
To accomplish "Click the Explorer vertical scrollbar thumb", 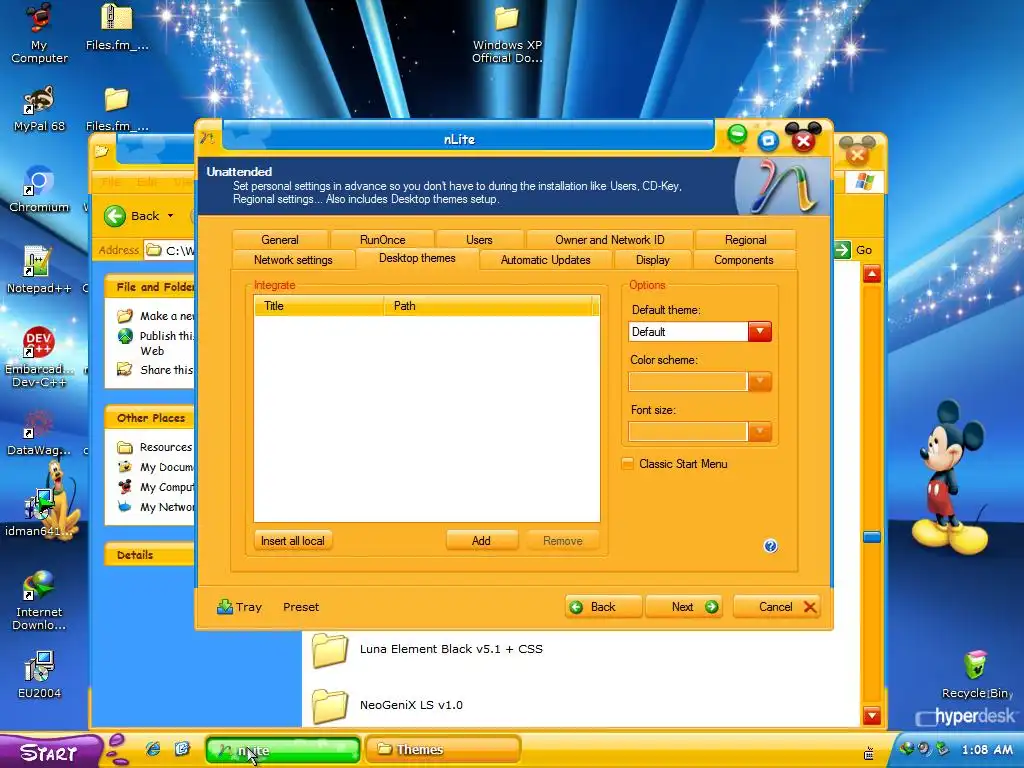I will [x=872, y=537].
